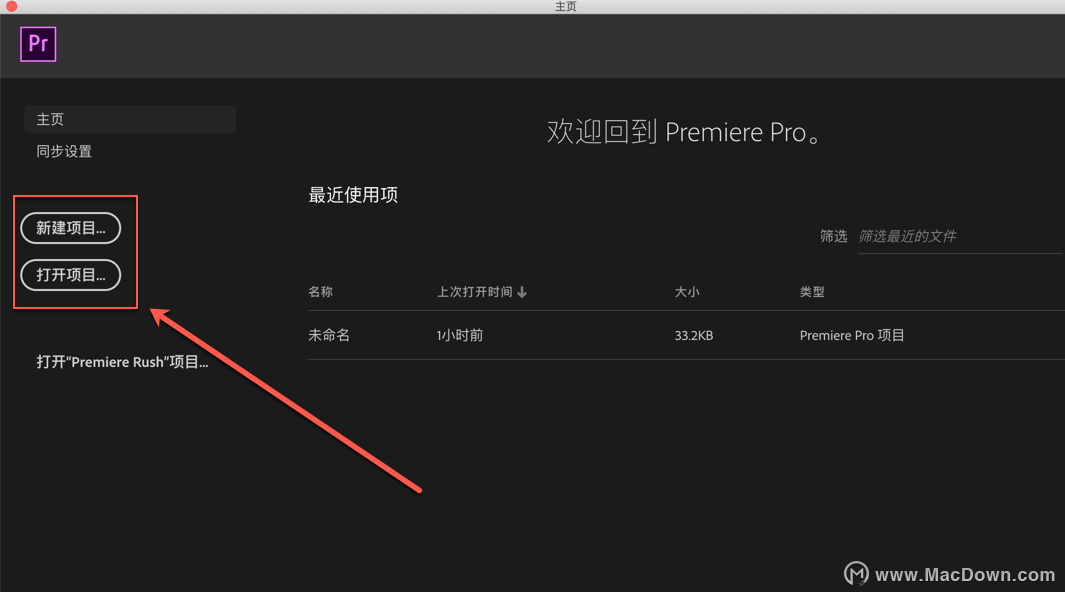Click the 1小时前 cell
Image resolution: width=1065 pixels, height=592 pixels.
pyautogui.click(x=460, y=335)
